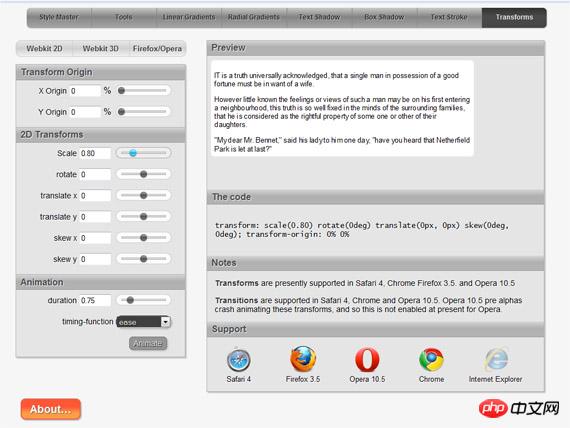Click the Scale slider handle
Screen dimensions: 570x428
click(x=133, y=153)
